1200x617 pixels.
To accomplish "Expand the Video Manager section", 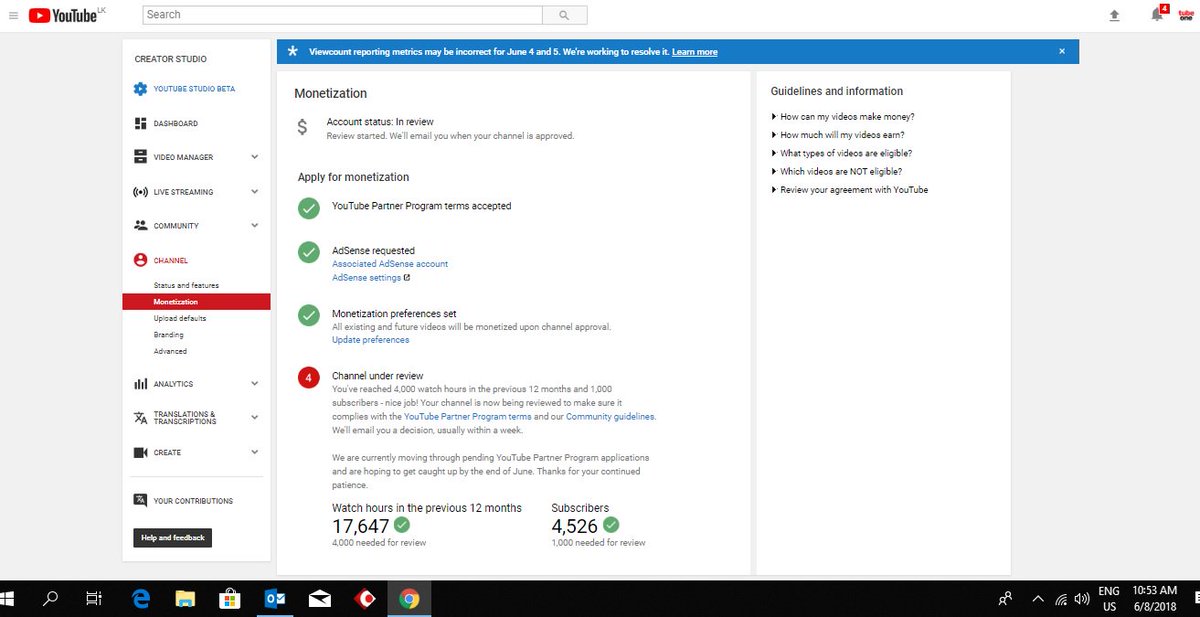I will (x=254, y=157).
